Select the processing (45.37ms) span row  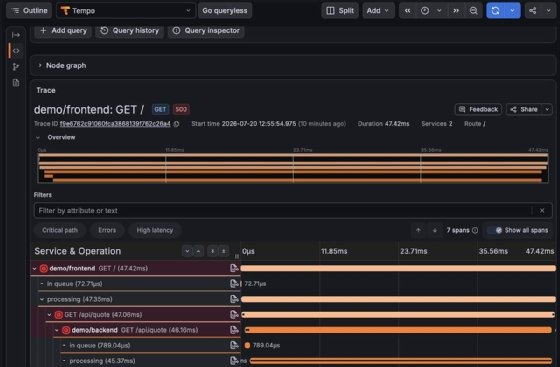click(150, 361)
